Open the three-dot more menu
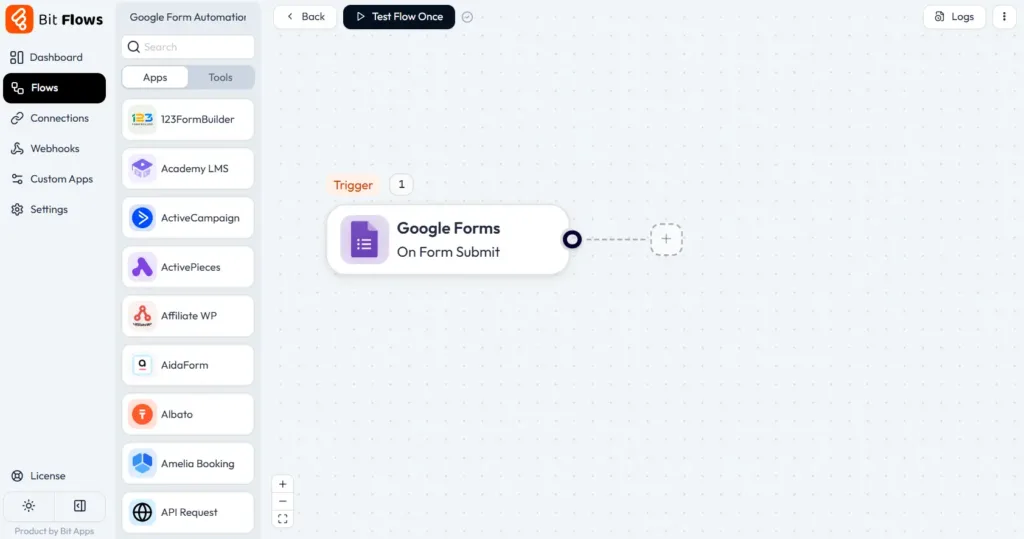This screenshot has height=539, width=1024. pos(1004,17)
